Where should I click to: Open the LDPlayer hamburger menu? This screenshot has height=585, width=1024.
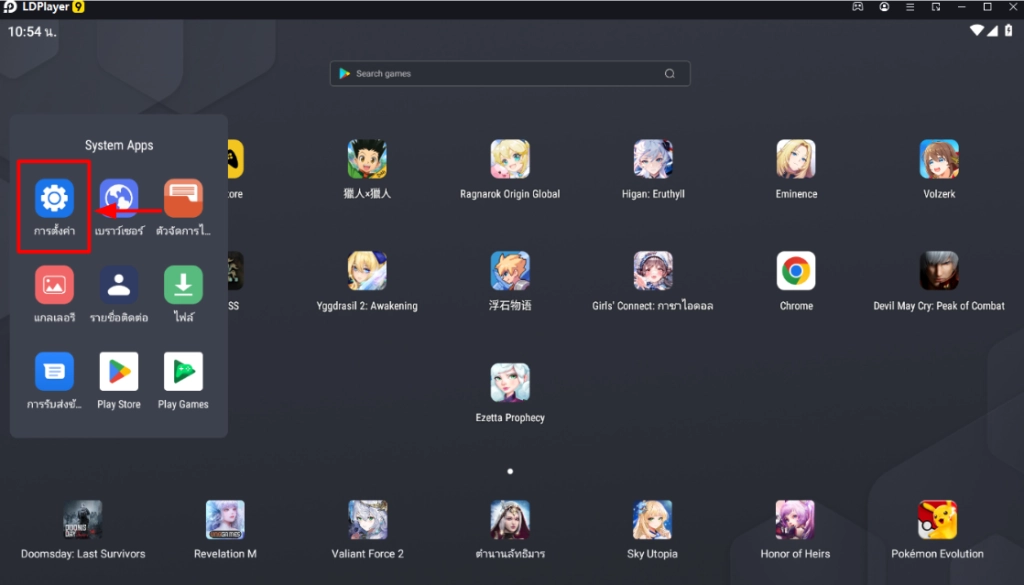click(x=910, y=7)
